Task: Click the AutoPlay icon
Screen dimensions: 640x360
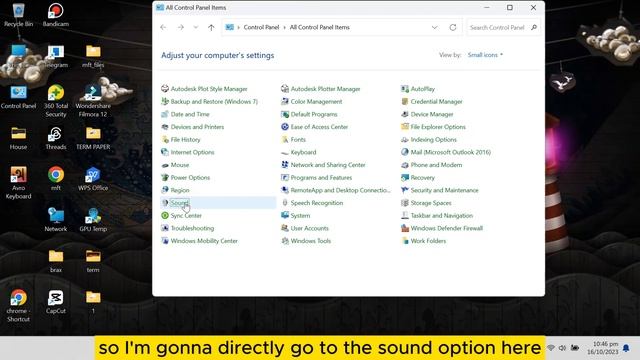Action: 405,89
